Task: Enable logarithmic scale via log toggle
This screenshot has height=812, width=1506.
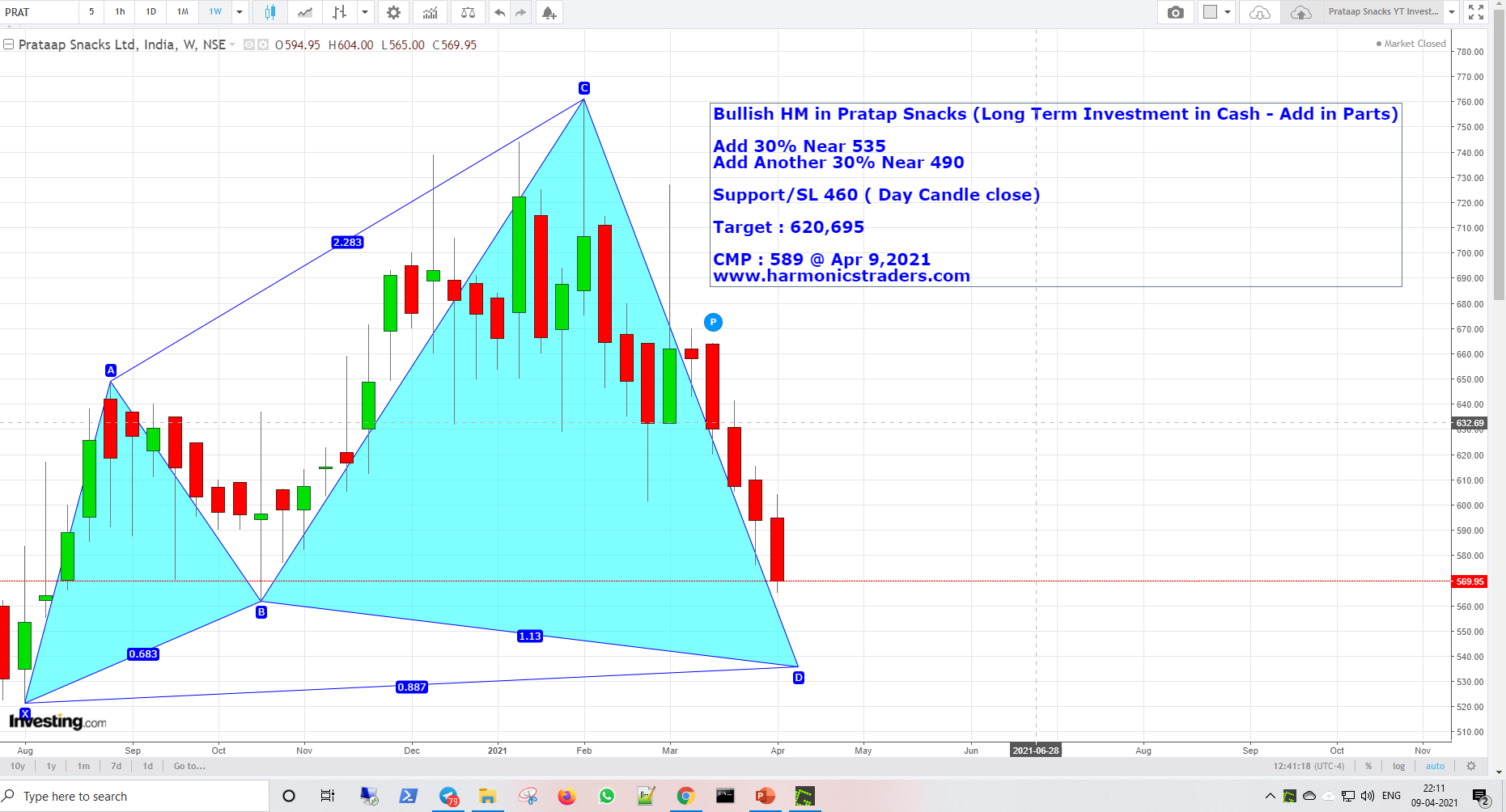Action: (1398, 766)
